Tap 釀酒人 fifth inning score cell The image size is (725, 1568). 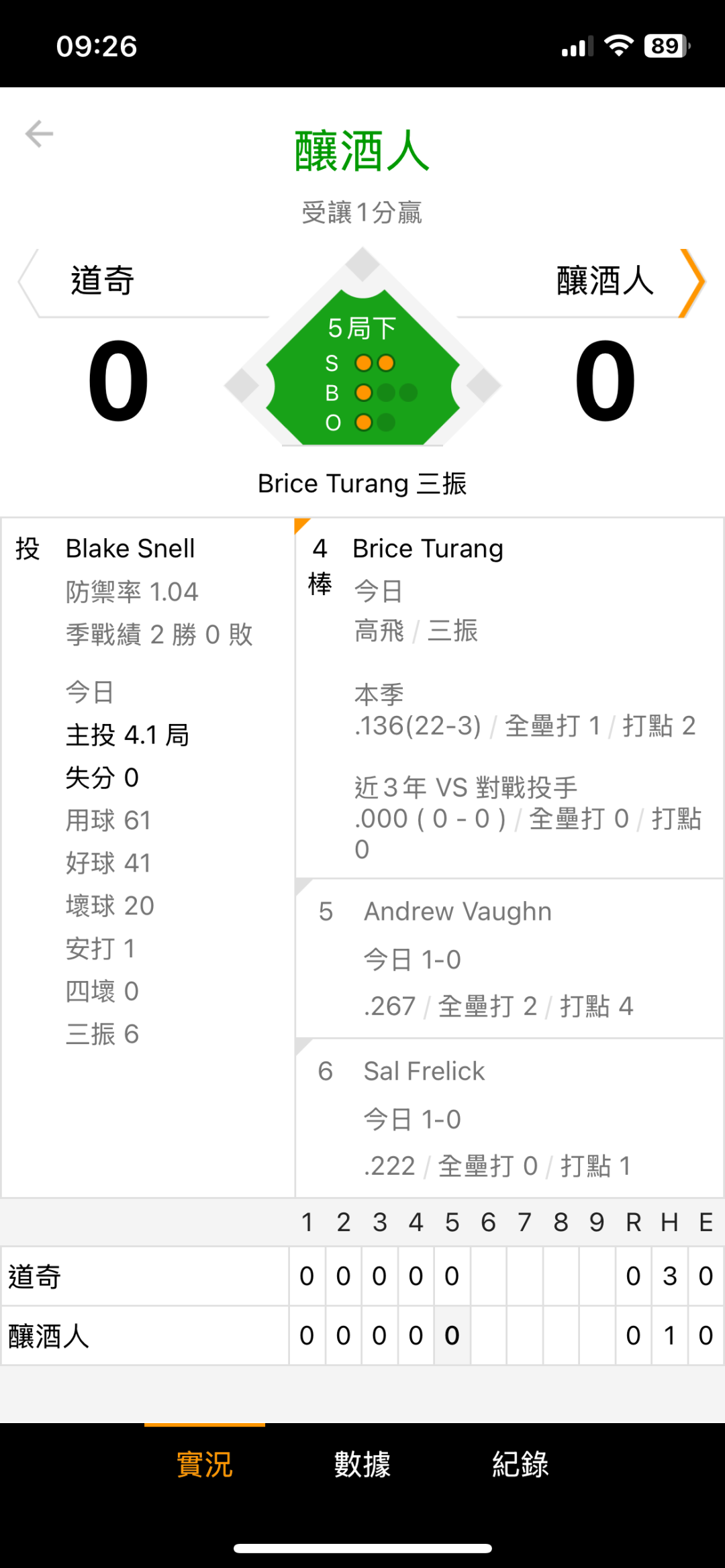pos(452,1335)
